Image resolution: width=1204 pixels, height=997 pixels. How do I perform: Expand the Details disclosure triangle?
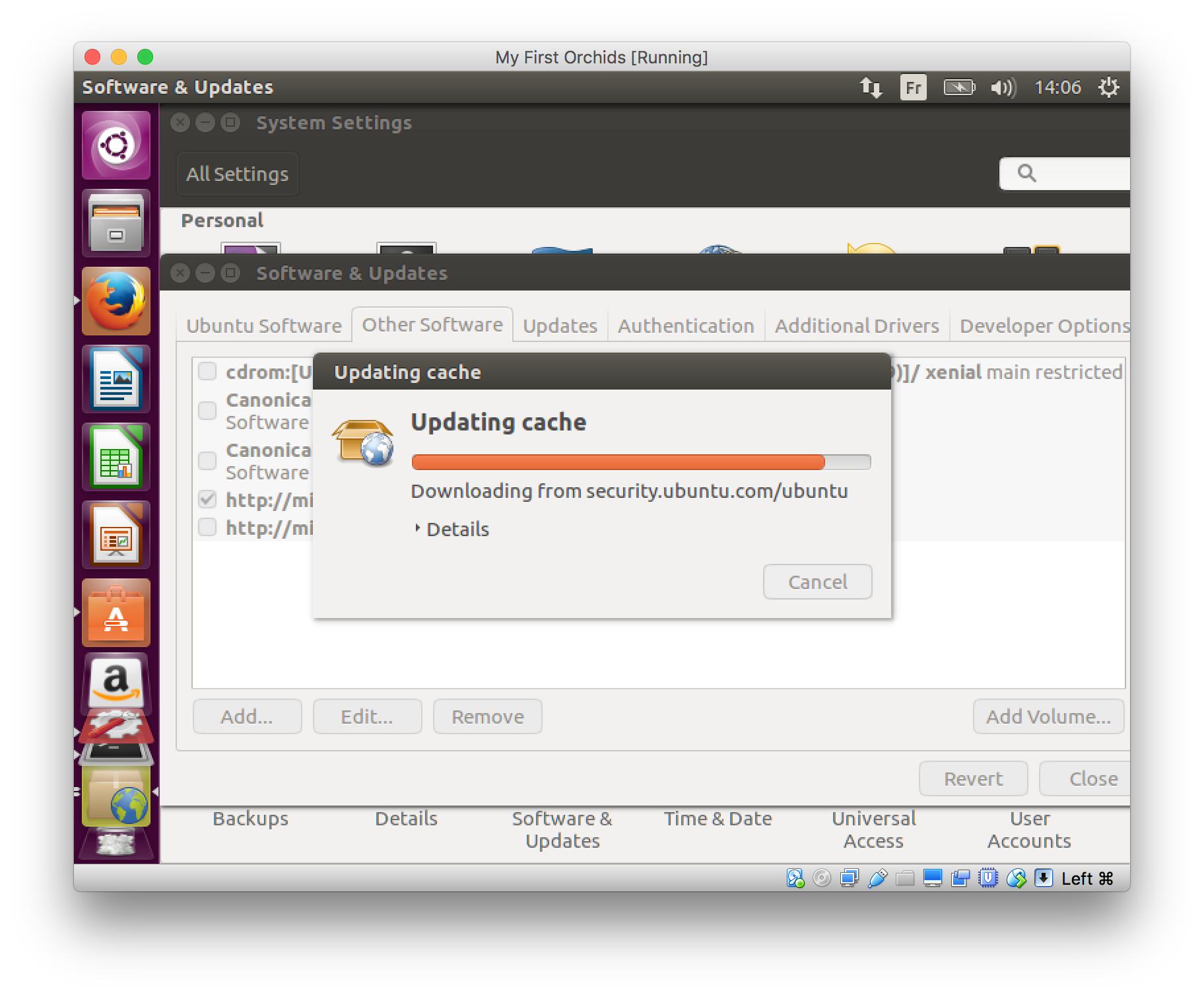point(417,529)
